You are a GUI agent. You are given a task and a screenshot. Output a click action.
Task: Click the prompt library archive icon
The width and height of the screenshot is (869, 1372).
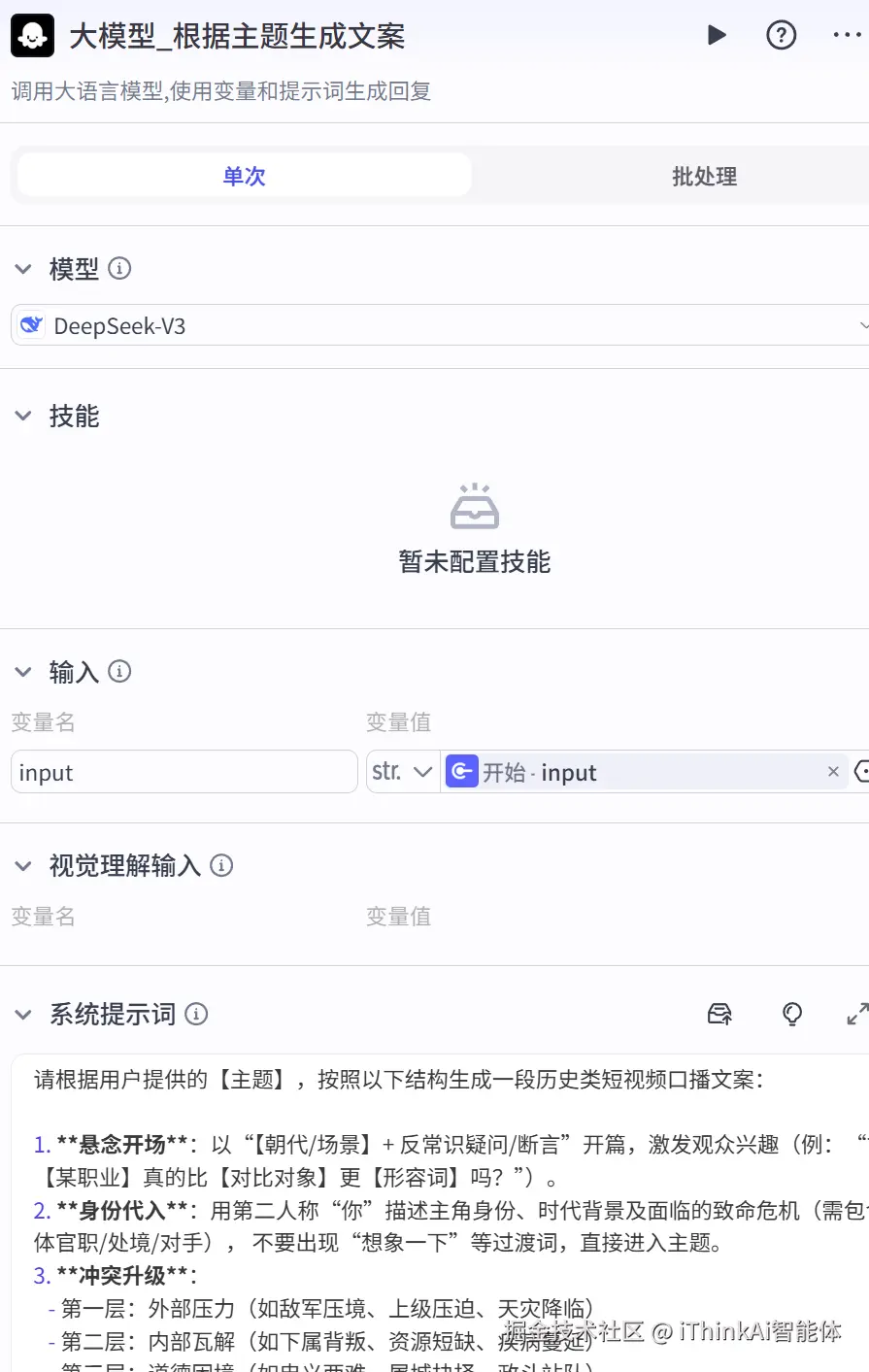(719, 1014)
